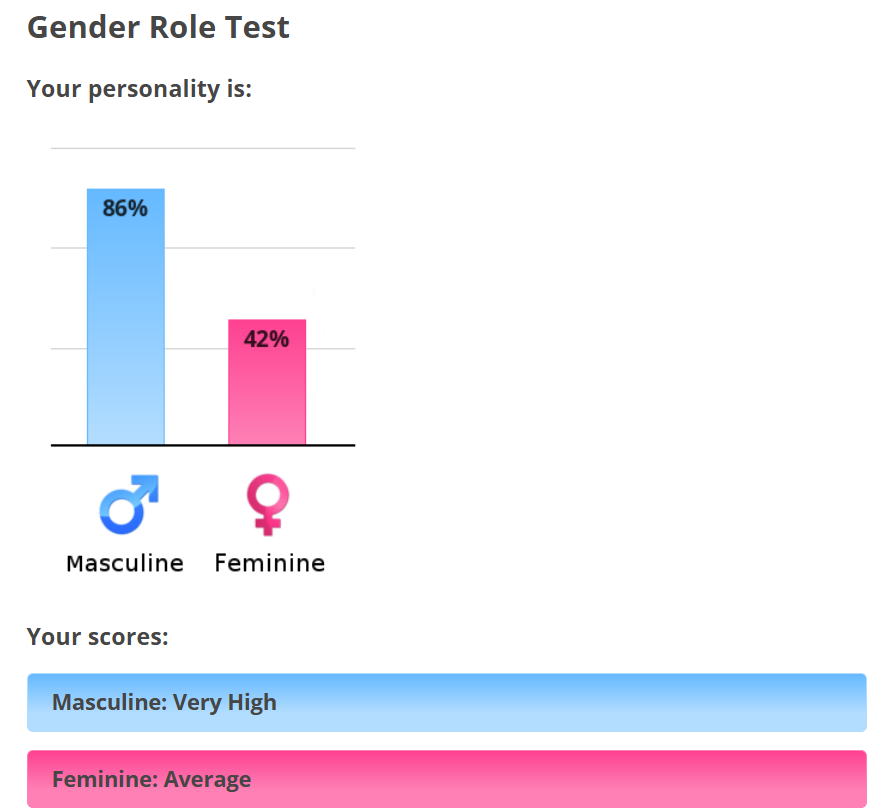
Task: Select the pink Feminine bar in chart
Action: 267,382
